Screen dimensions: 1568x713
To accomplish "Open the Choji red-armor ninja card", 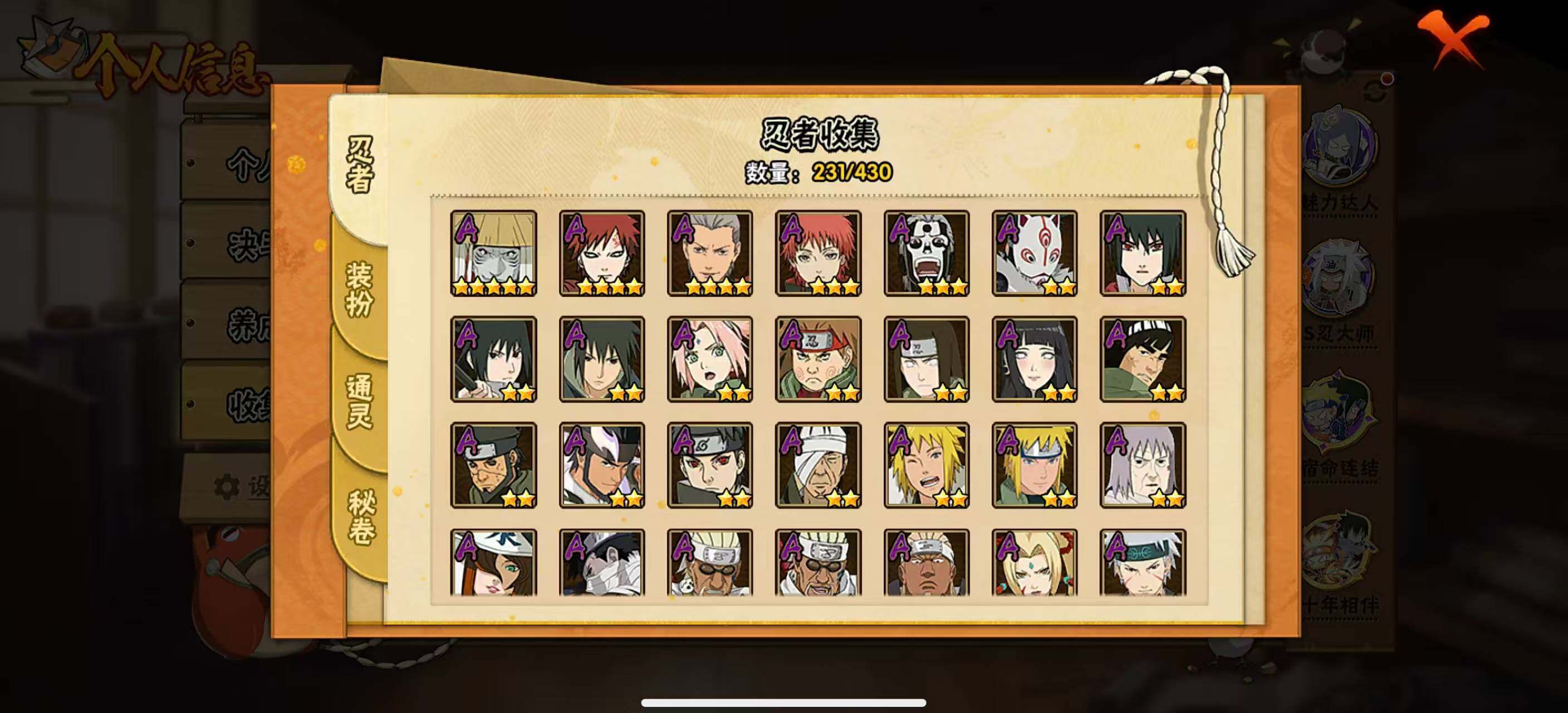I will click(818, 359).
